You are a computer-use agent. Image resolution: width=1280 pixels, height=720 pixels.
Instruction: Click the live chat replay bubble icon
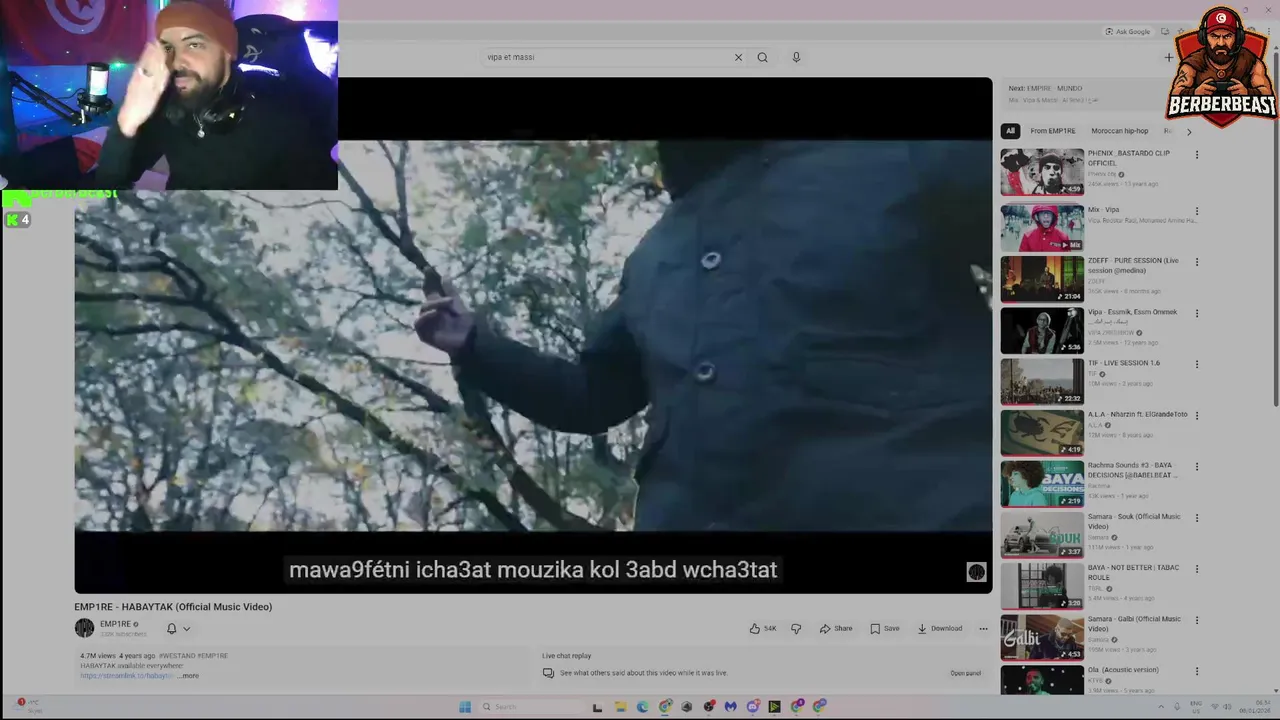point(548,673)
